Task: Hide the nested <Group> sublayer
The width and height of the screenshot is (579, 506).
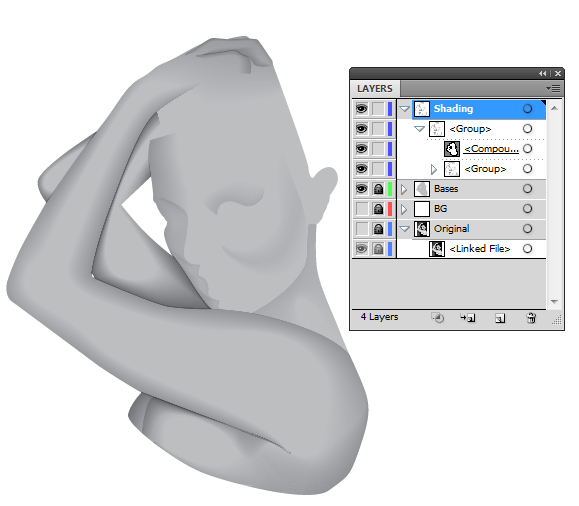Action: tap(362, 169)
